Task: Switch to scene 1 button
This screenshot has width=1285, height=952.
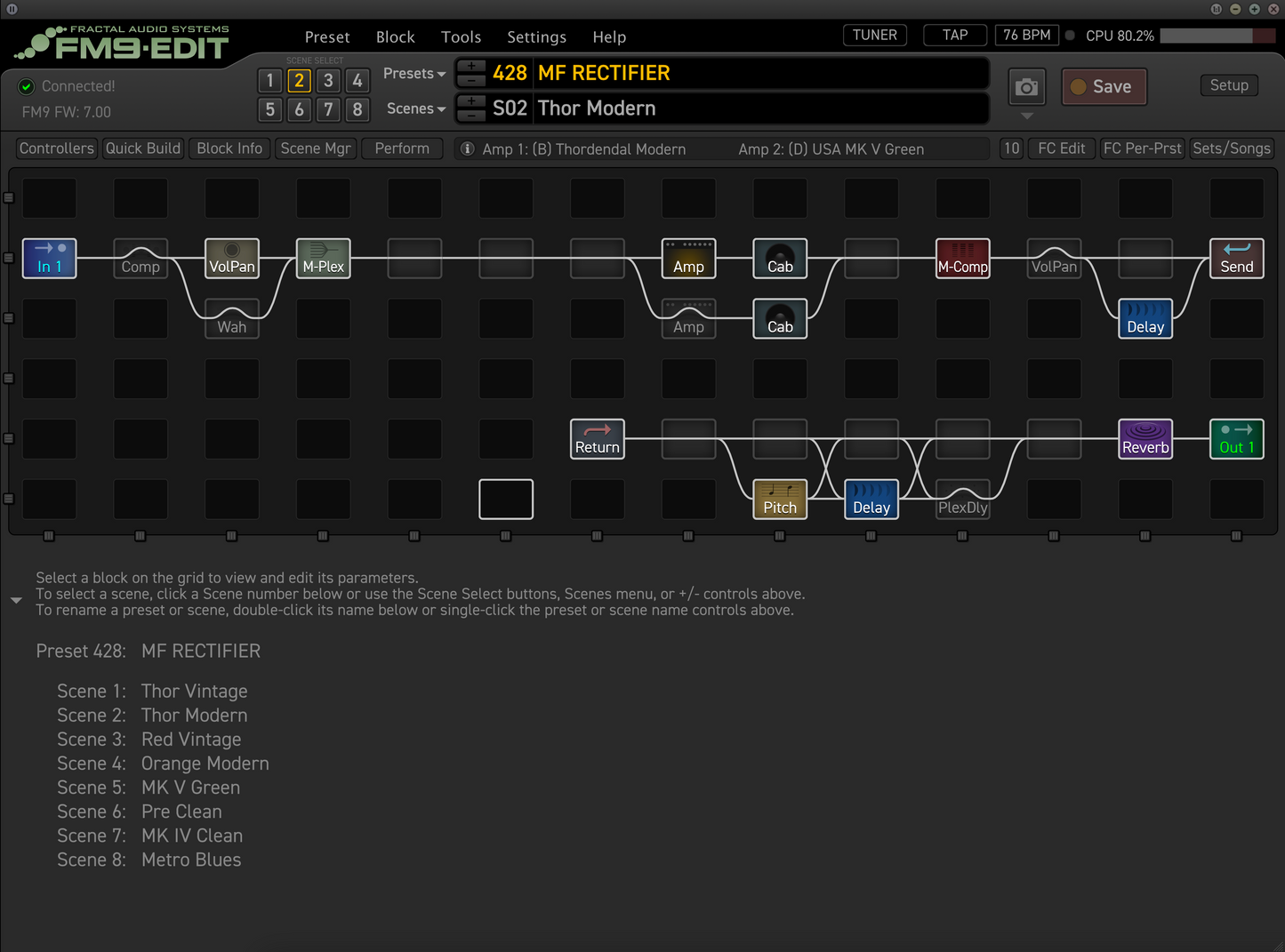Action: pyautogui.click(x=270, y=81)
